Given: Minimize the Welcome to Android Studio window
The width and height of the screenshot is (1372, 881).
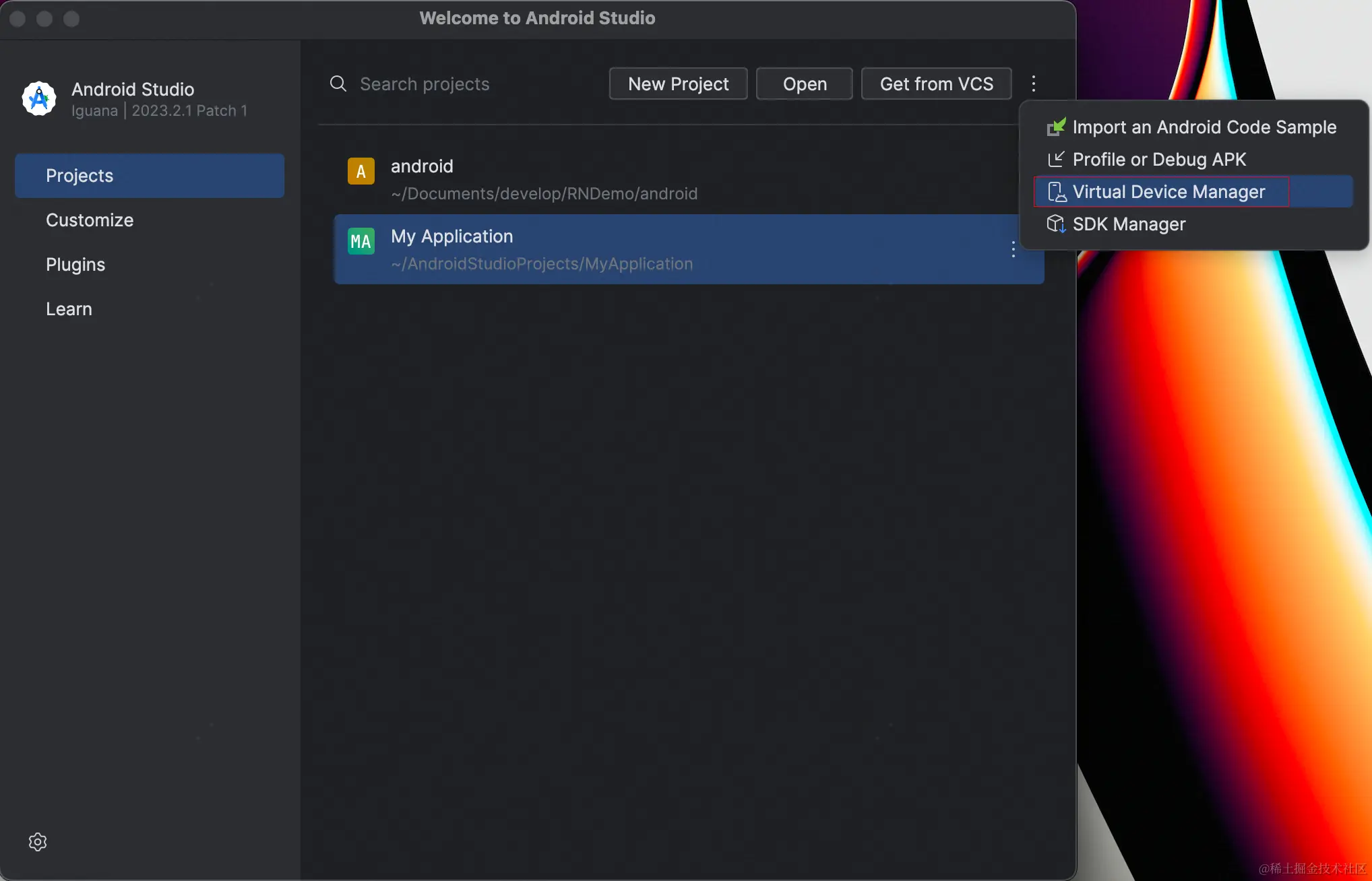Looking at the screenshot, I should 44,19.
